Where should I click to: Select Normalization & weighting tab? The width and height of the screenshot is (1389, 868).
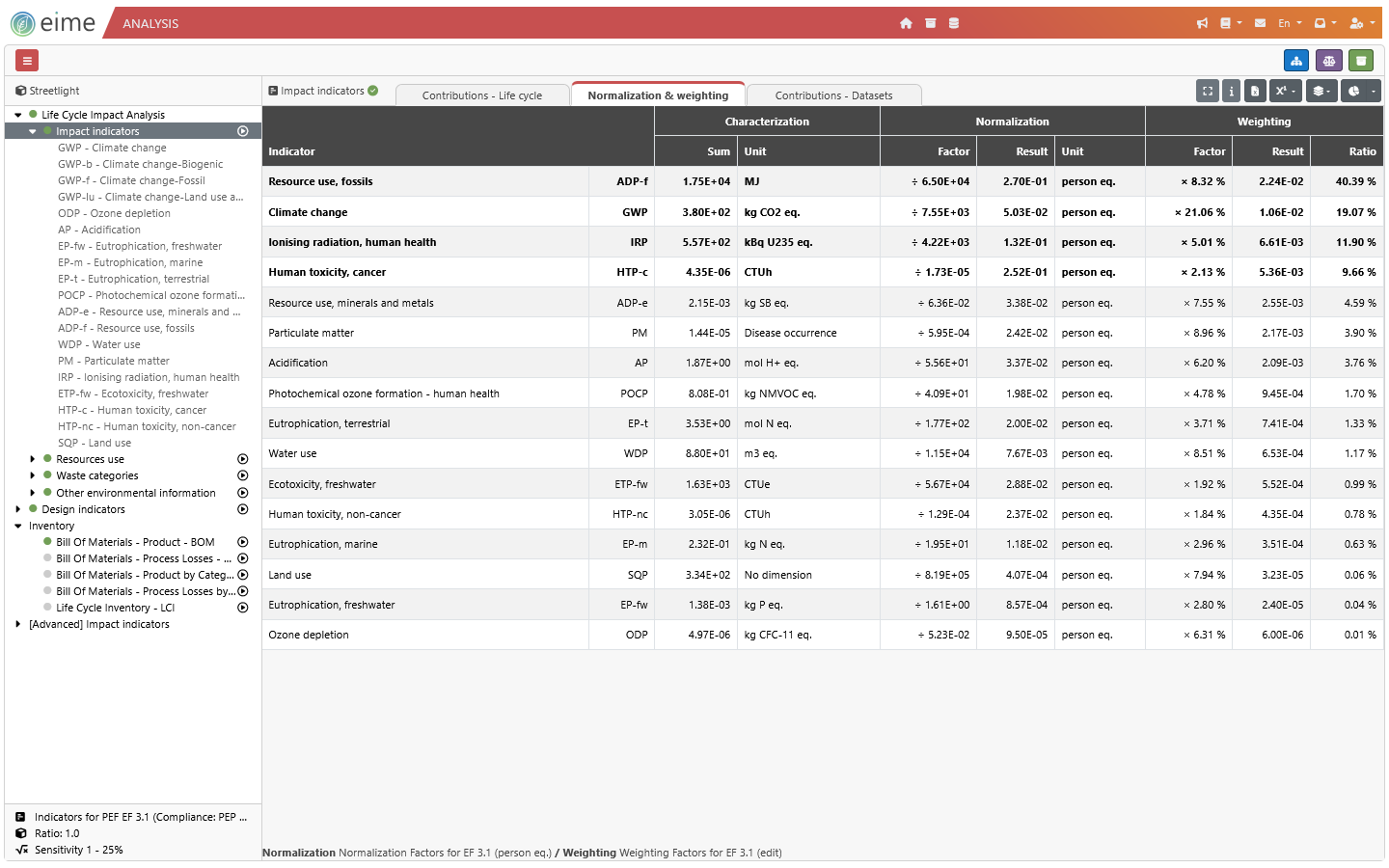pos(658,95)
